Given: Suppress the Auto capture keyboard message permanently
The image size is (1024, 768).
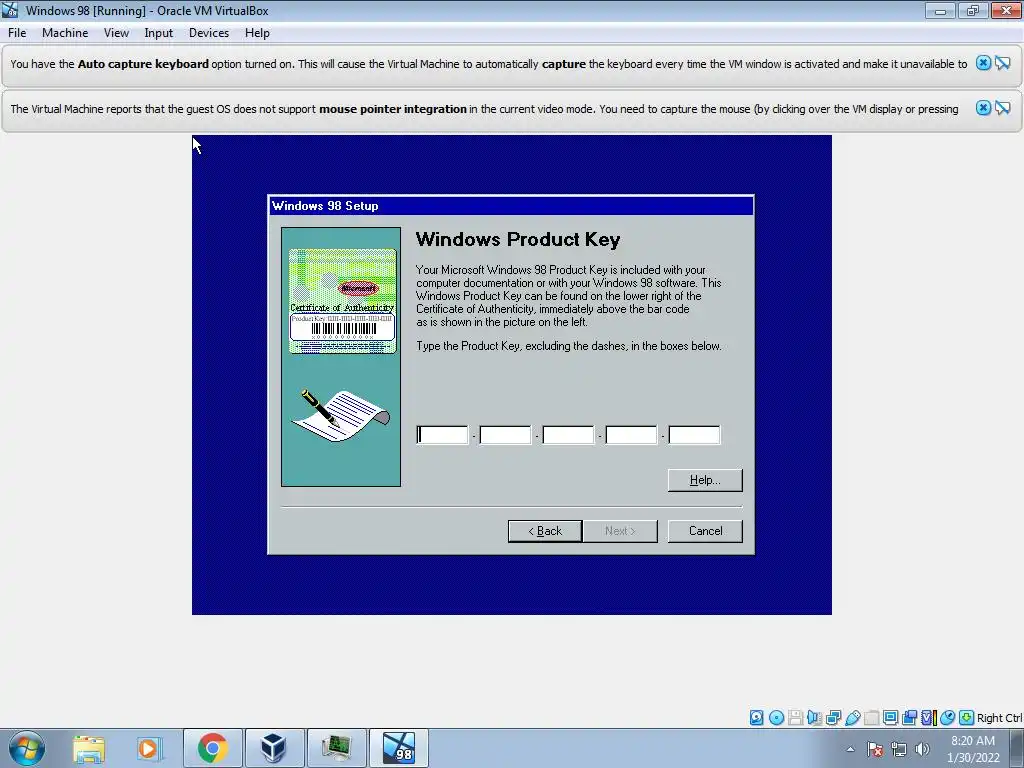Looking at the screenshot, I should click(x=1002, y=63).
